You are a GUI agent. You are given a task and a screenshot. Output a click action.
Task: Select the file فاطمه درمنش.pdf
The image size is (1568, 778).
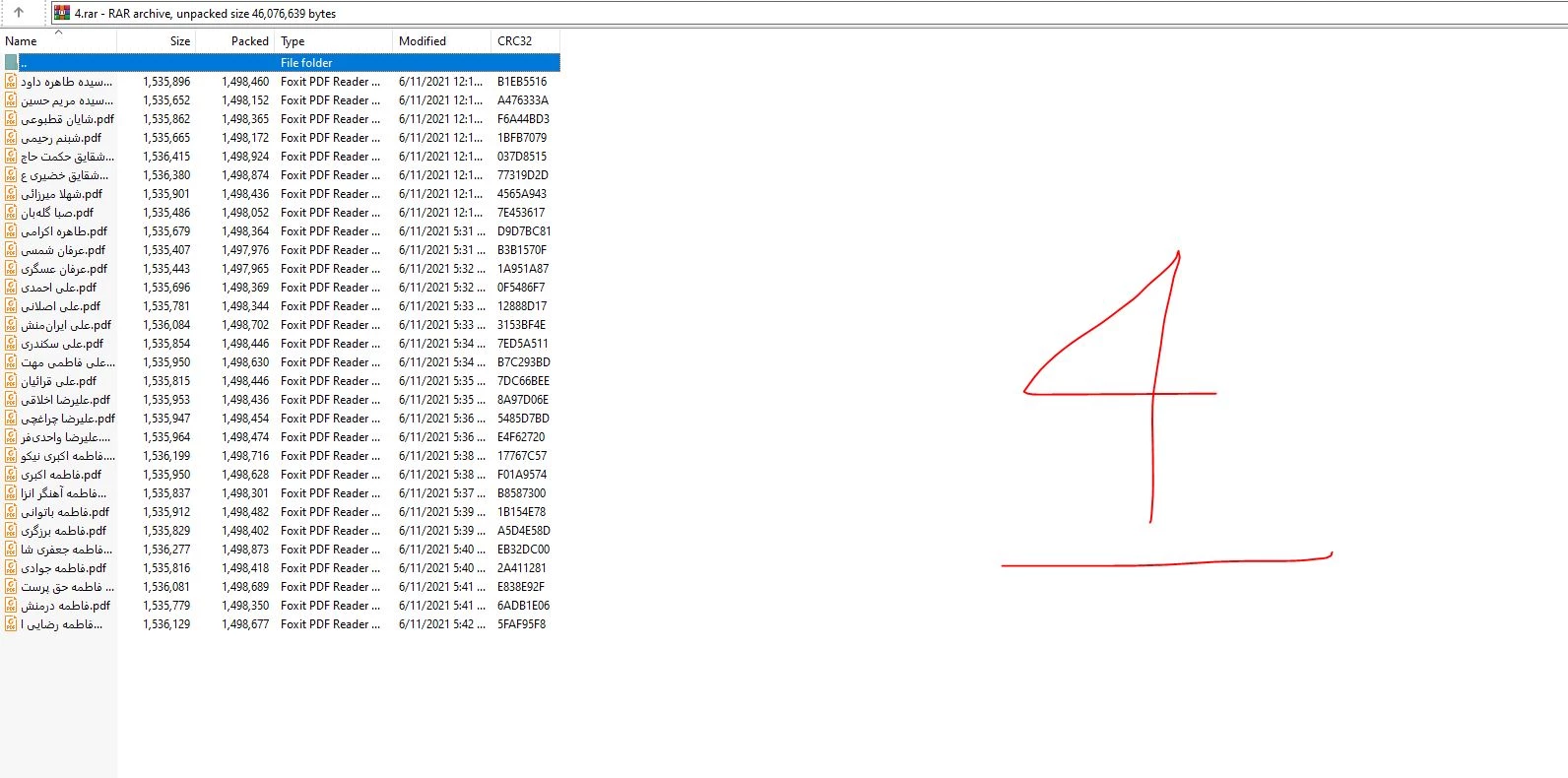coord(66,606)
